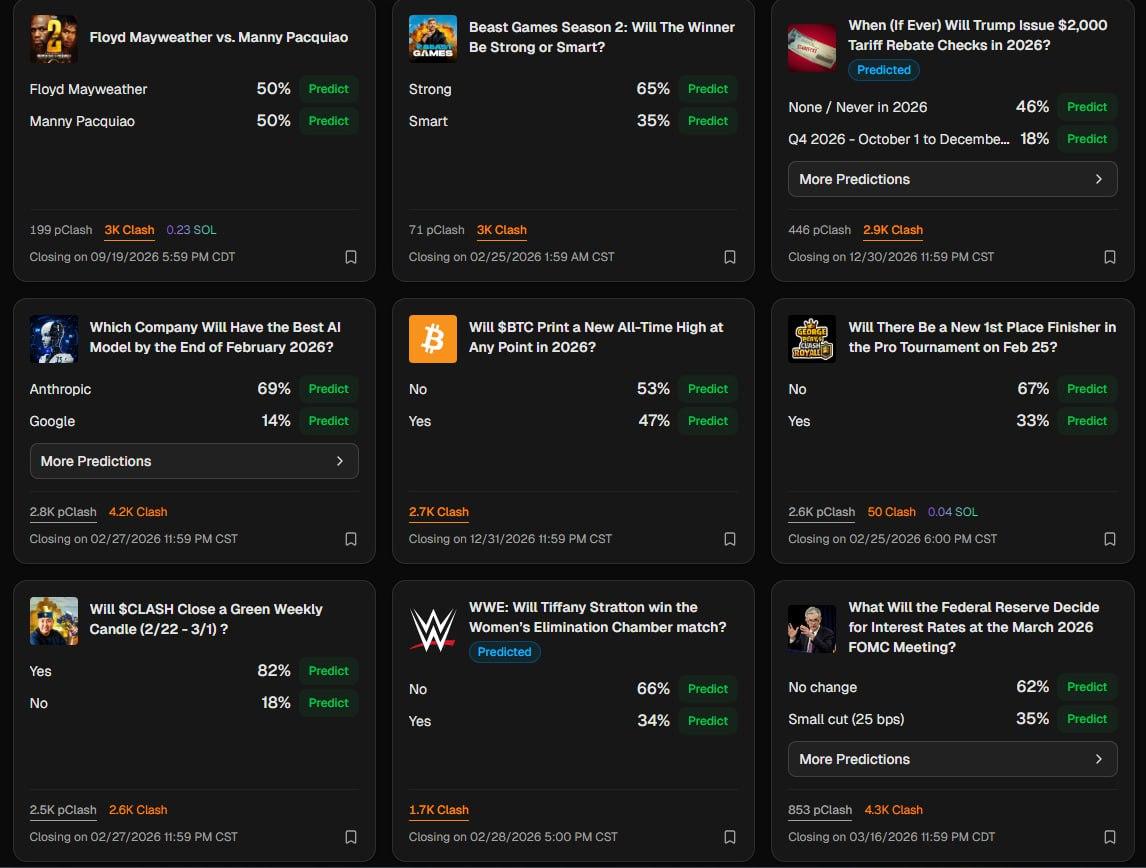Click the George Clash Royale trophy icon
The image size is (1146, 868).
tap(811, 338)
